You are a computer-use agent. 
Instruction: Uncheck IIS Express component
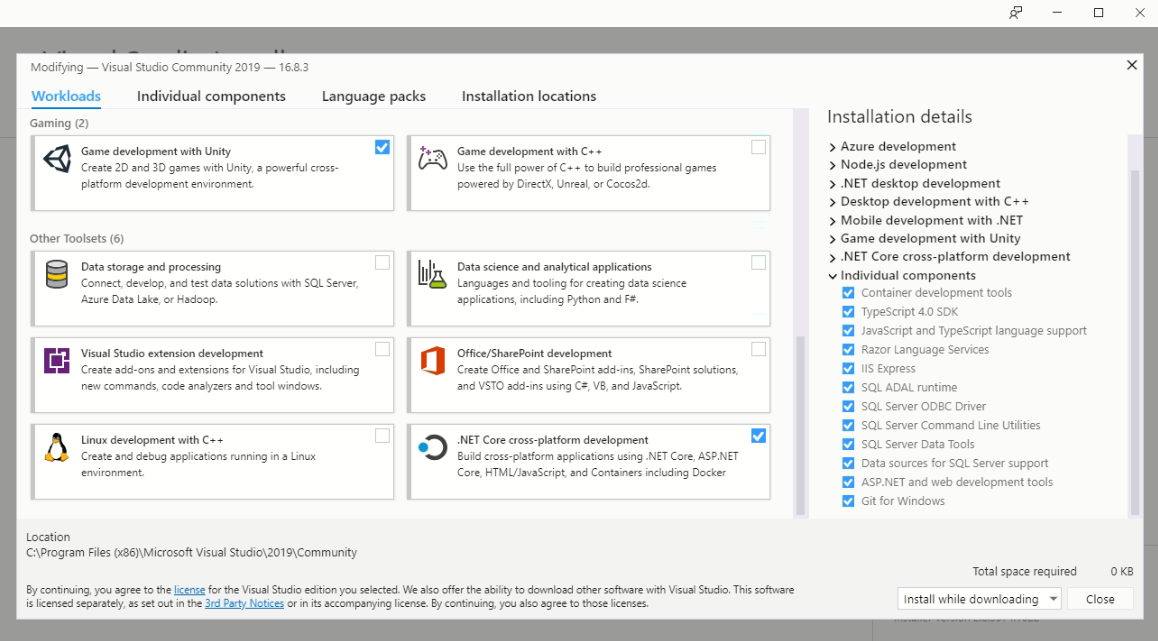pyautogui.click(x=848, y=369)
